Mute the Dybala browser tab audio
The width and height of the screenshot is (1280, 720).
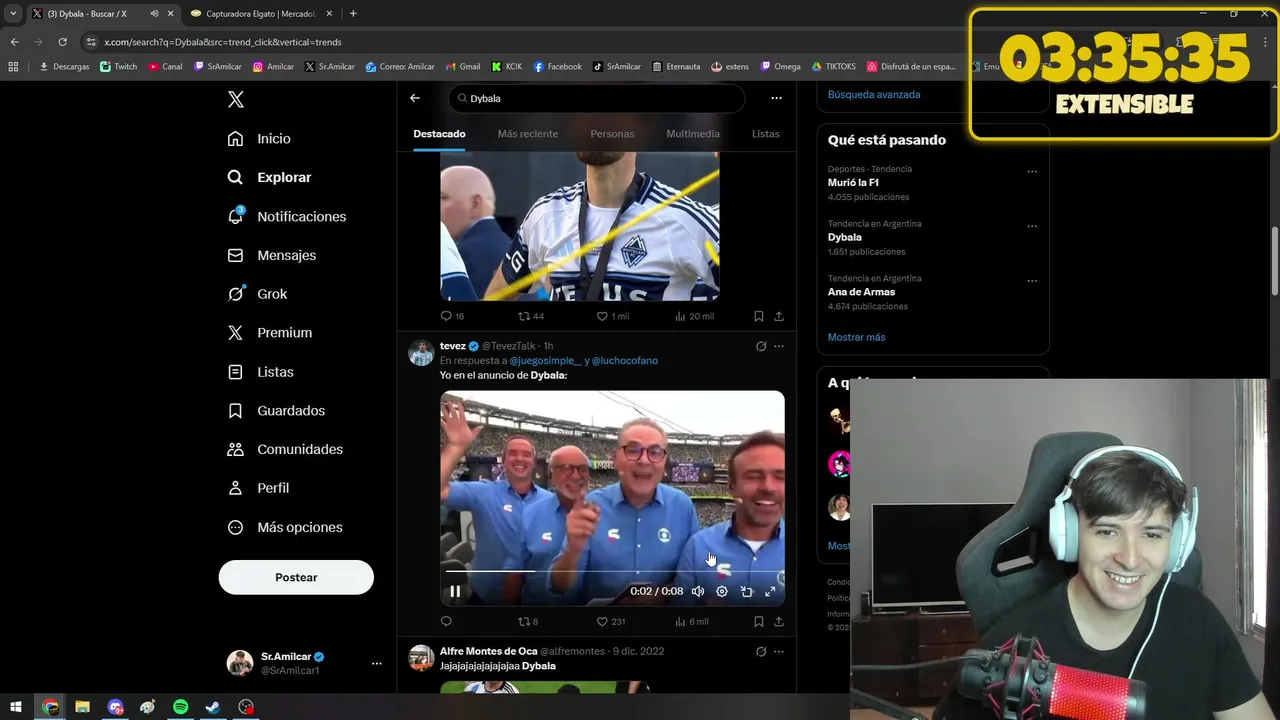154,13
